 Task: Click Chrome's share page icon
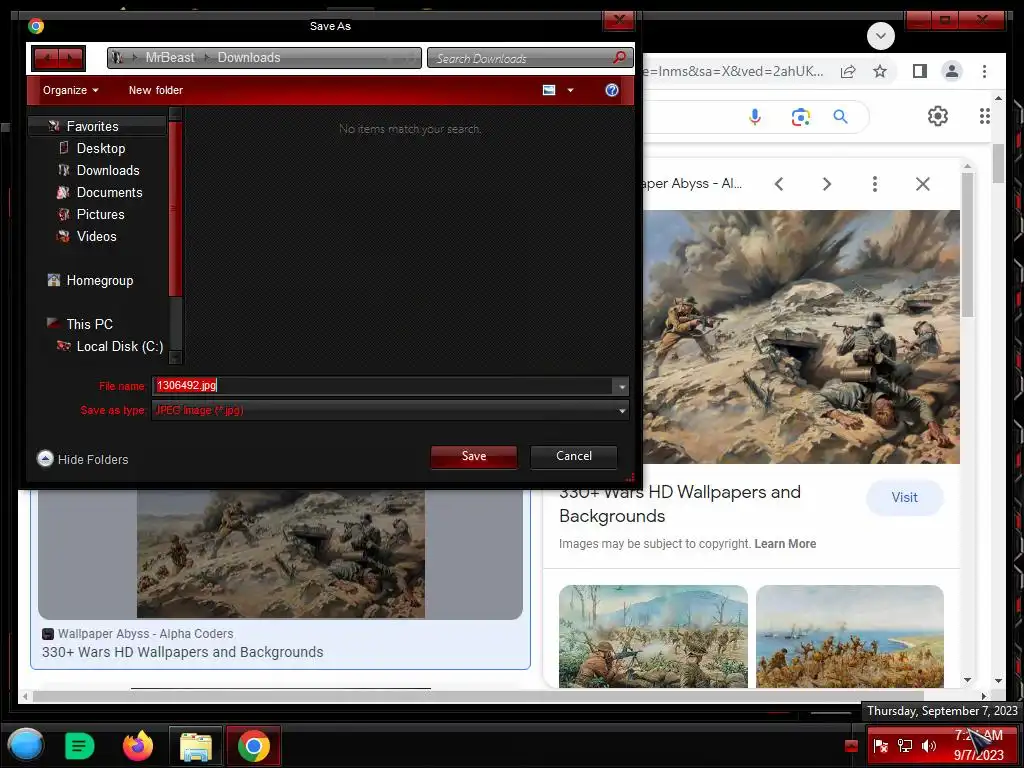(x=848, y=71)
